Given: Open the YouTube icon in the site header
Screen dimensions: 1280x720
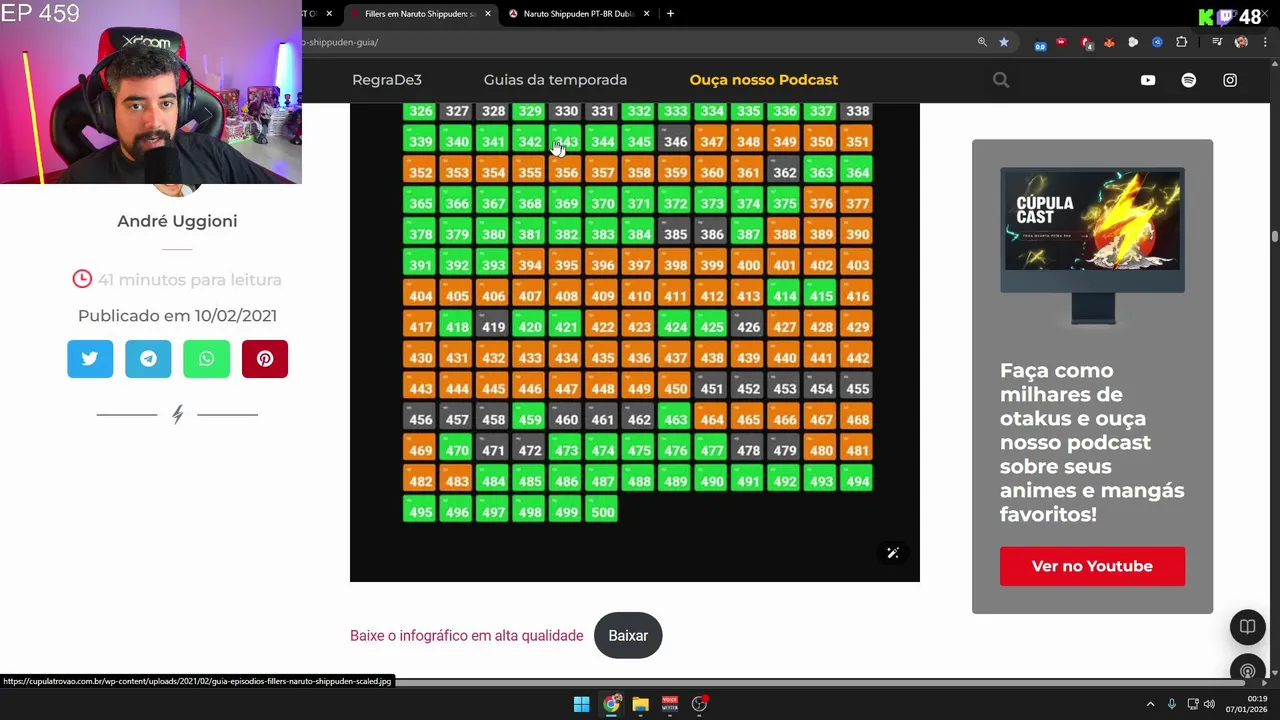Looking at the screenshot, I should point(1148,80).
